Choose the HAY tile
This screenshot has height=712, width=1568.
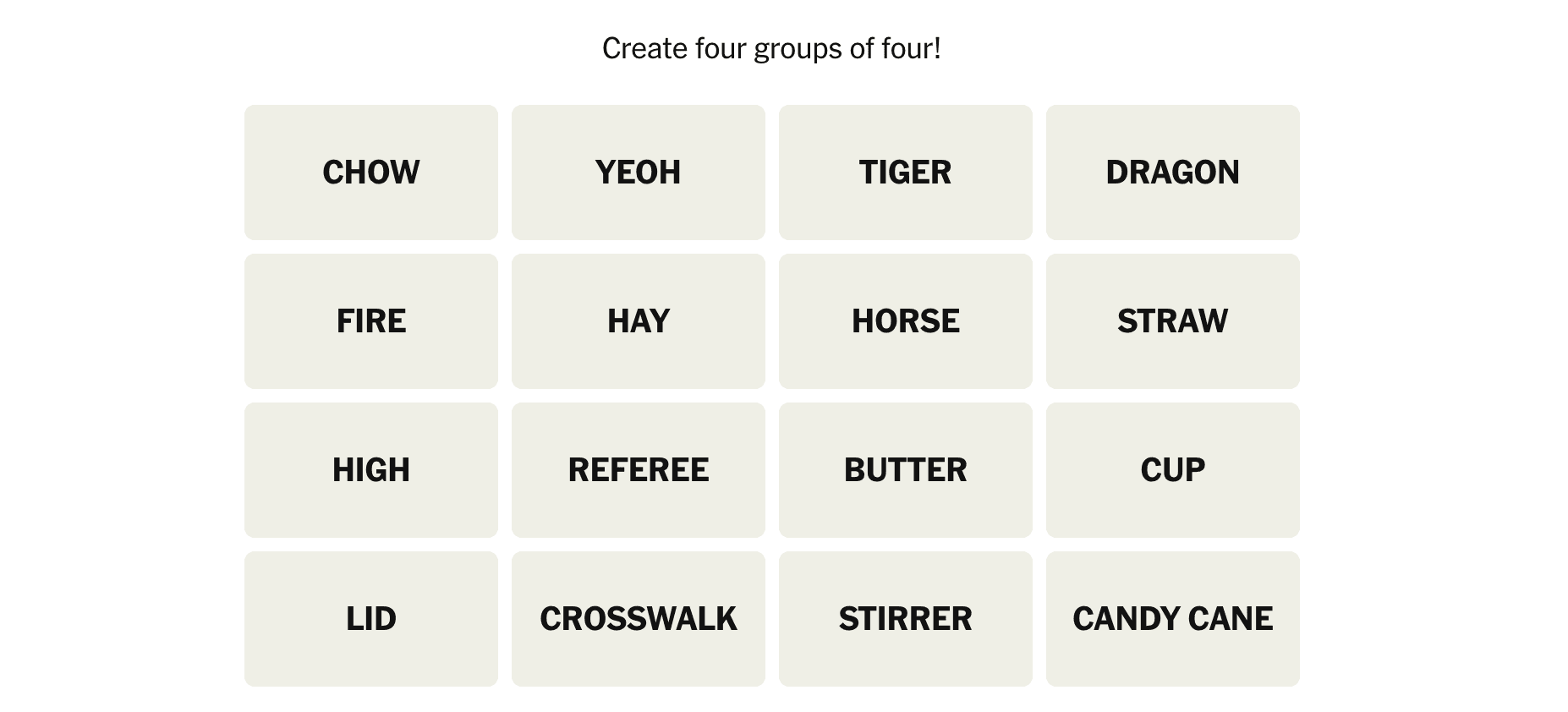click(638, 321)
